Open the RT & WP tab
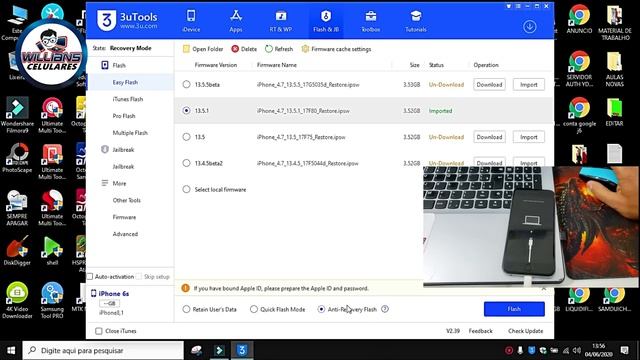This screenshot has height=360, width=640. (281, 21)
